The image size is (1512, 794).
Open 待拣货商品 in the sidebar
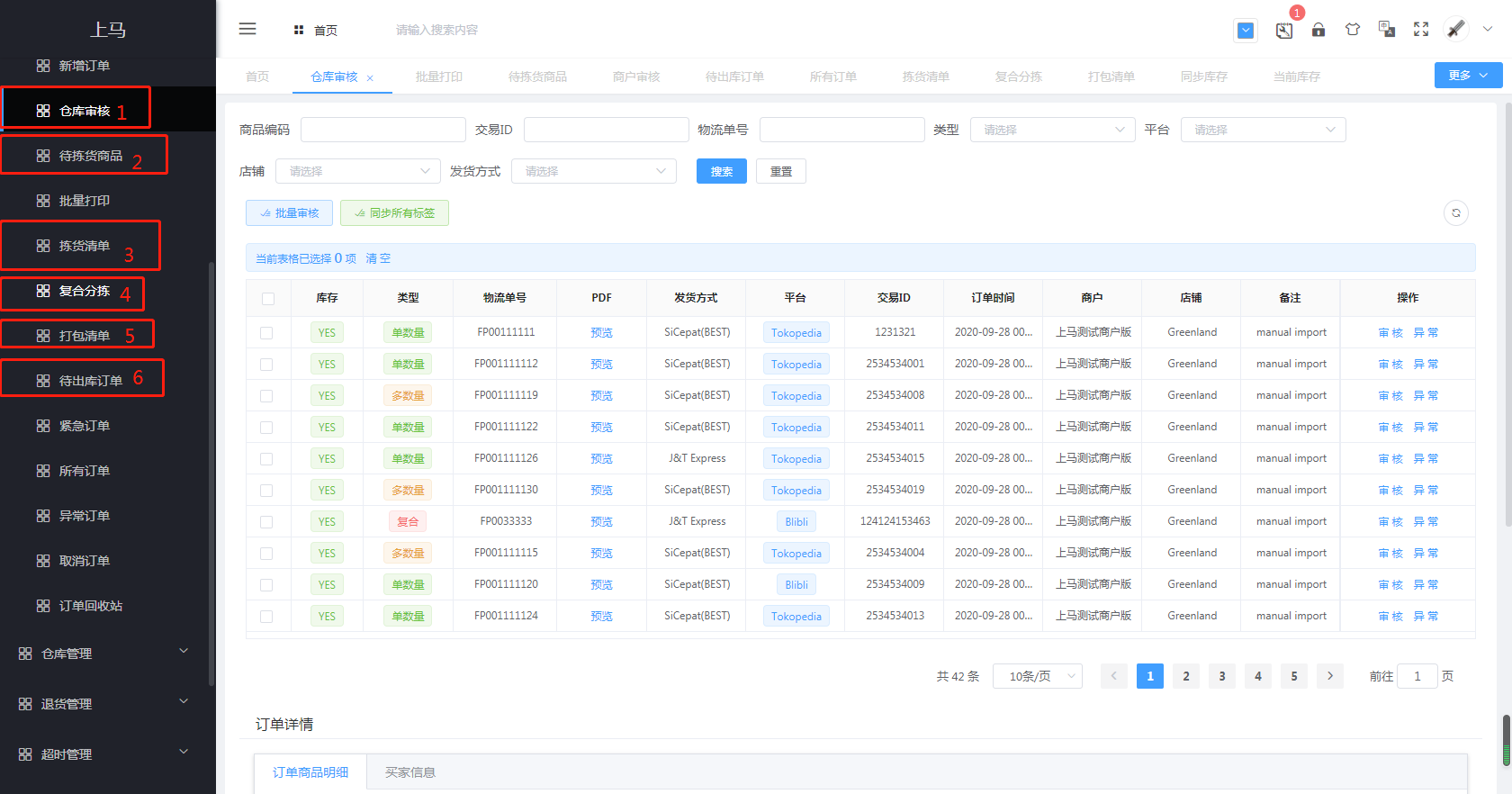point(91,156)
